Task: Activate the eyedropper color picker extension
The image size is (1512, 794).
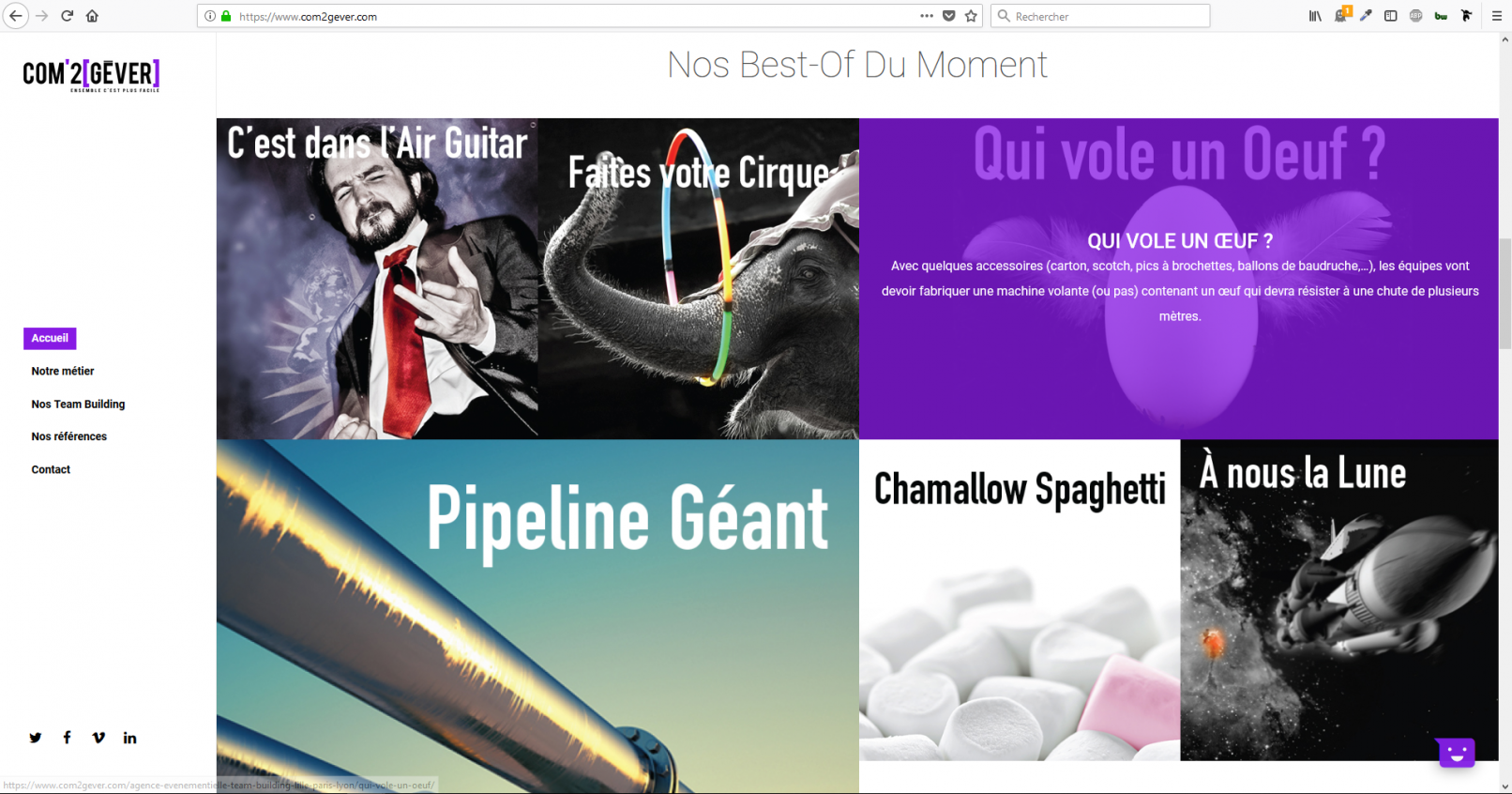Action: coord(1366,16)
